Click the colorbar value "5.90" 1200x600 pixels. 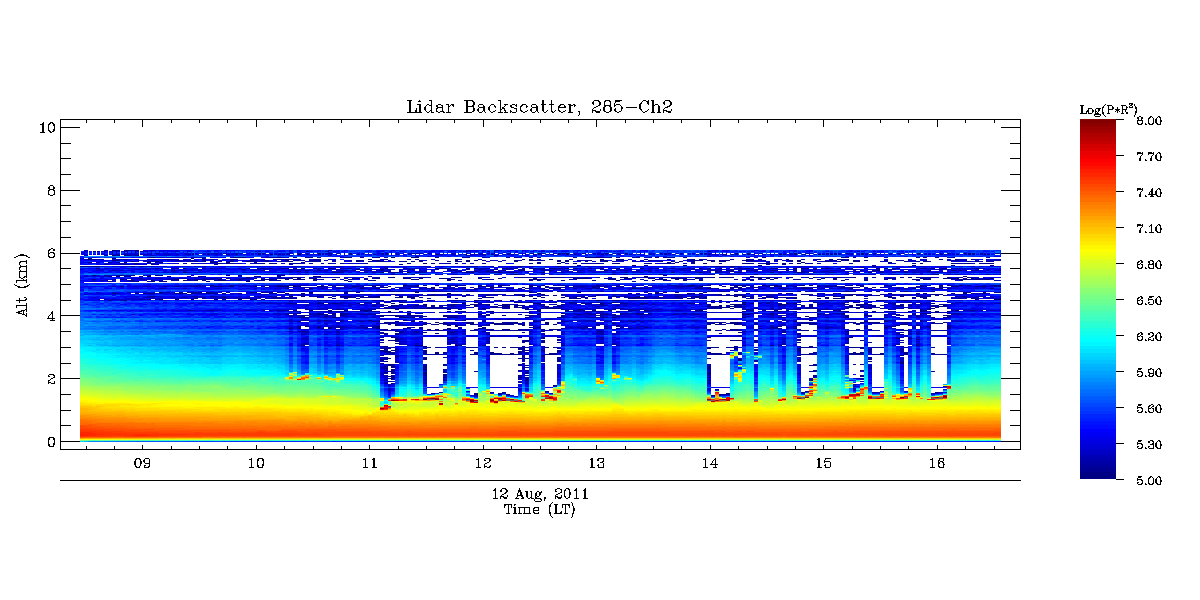coord(1149,373)
